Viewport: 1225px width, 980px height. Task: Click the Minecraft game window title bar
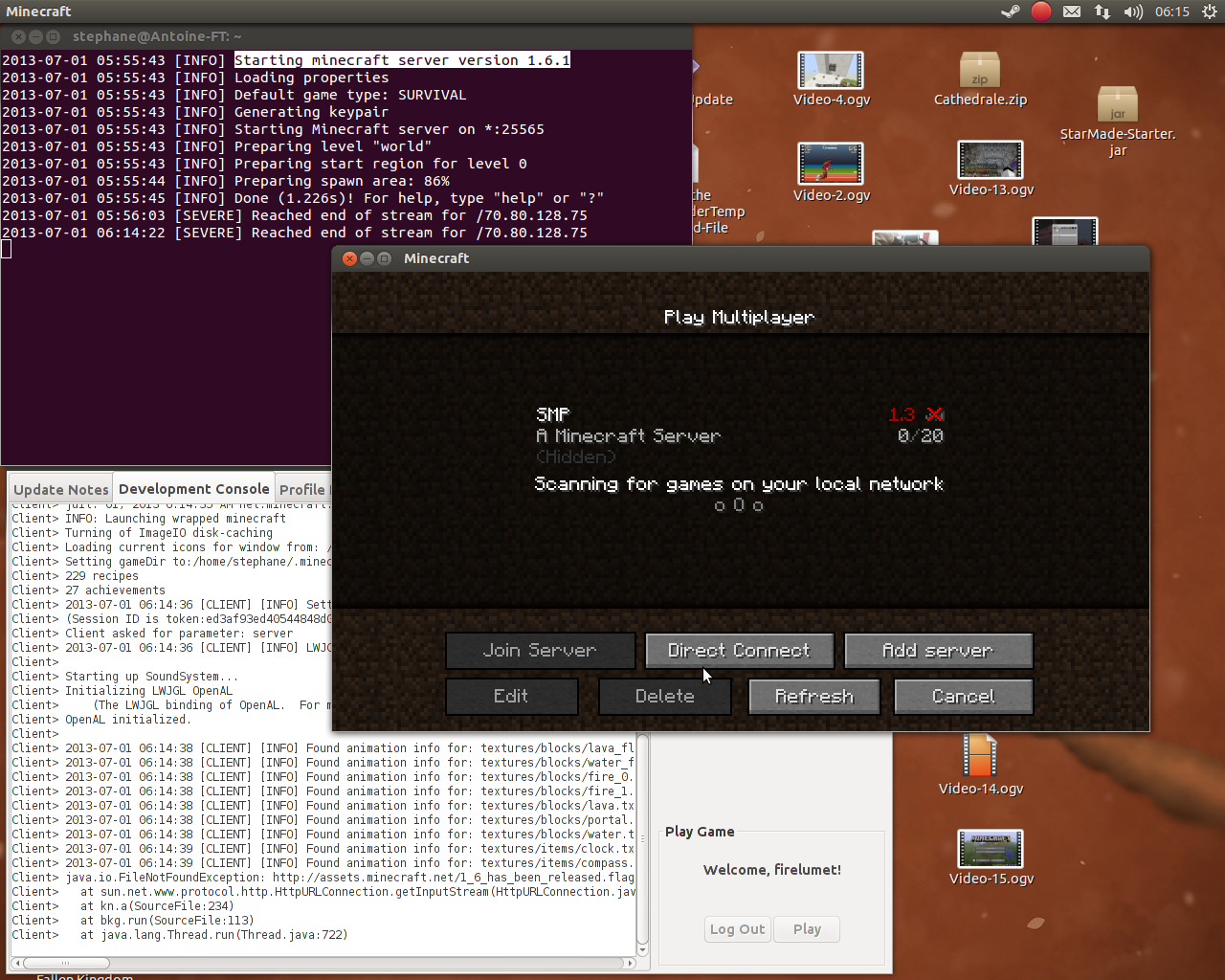tap(741, 258)
